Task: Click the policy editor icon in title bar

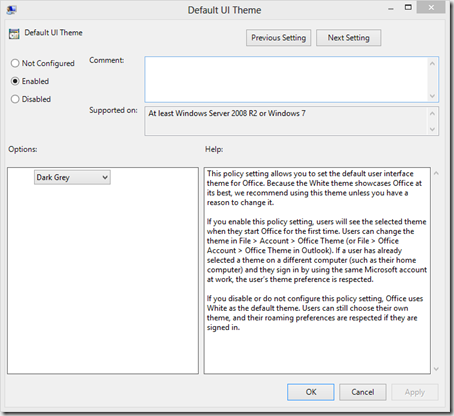Action: (11, 10)
